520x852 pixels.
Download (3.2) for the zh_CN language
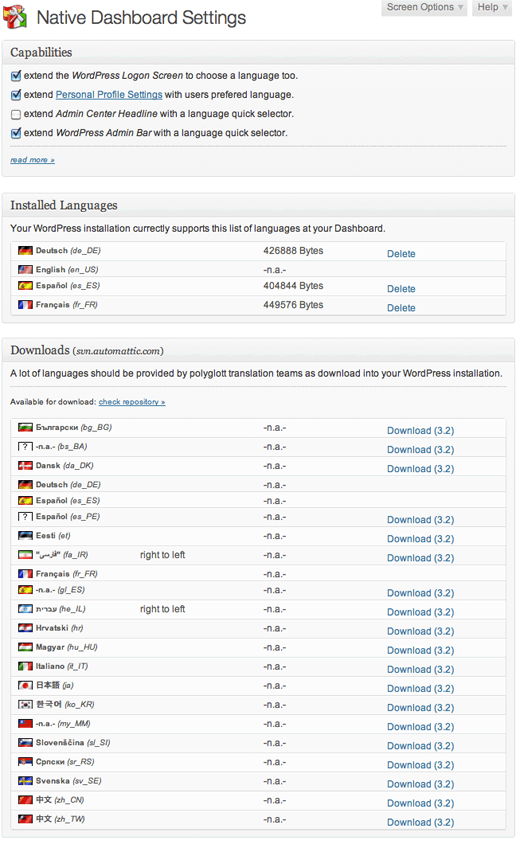coord(421,803)
